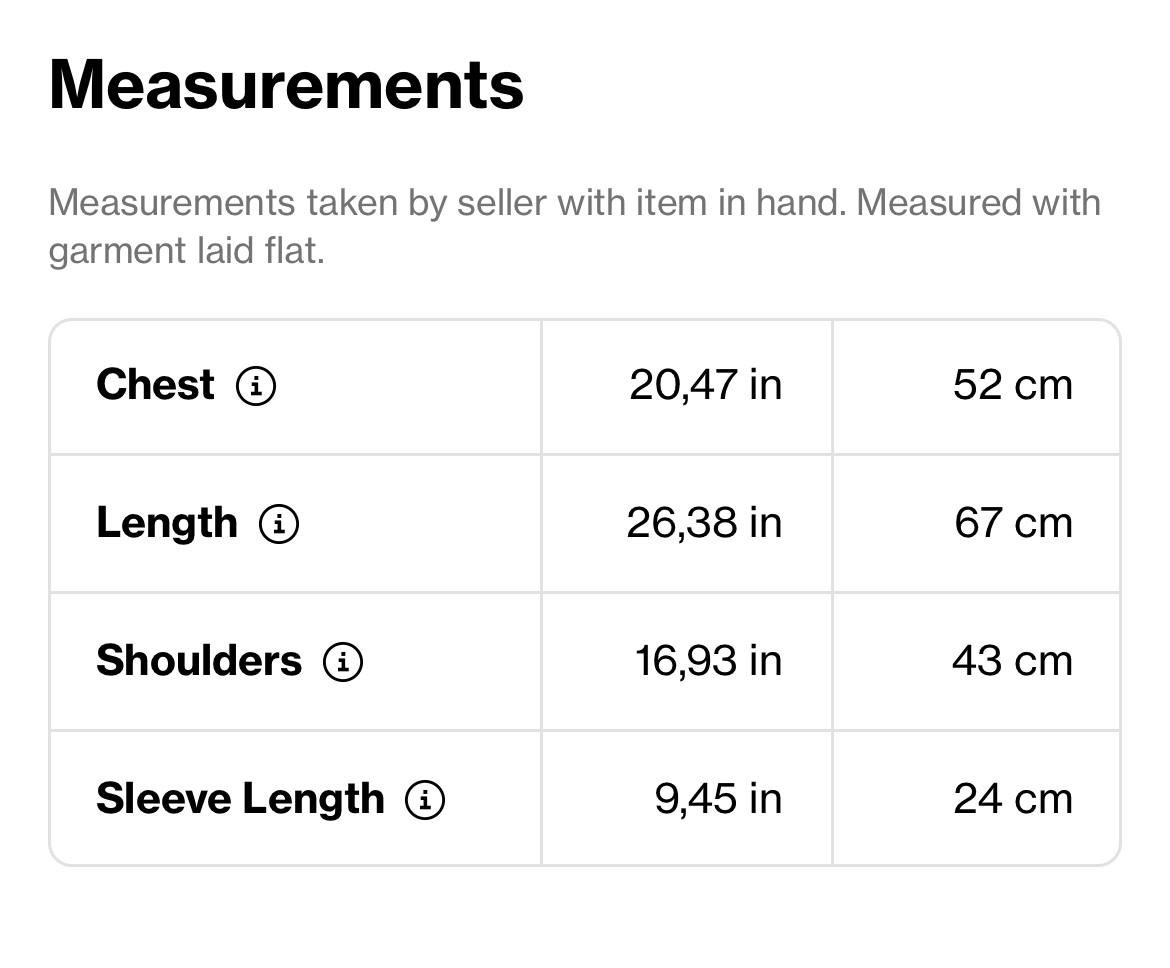Select the Length row label
Viewport: 1170px width, 968px height.
point(167,523)
